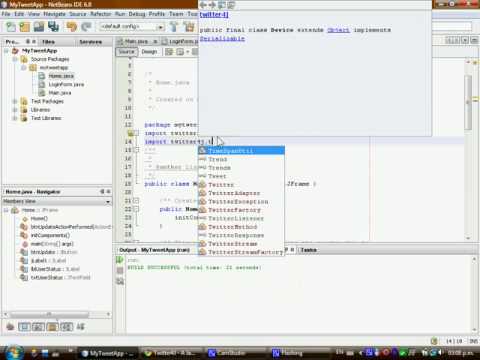This screenshot has height=360, width=480.
Task: Click the stop icon in the Output panel
Action: tap(120, 270)
